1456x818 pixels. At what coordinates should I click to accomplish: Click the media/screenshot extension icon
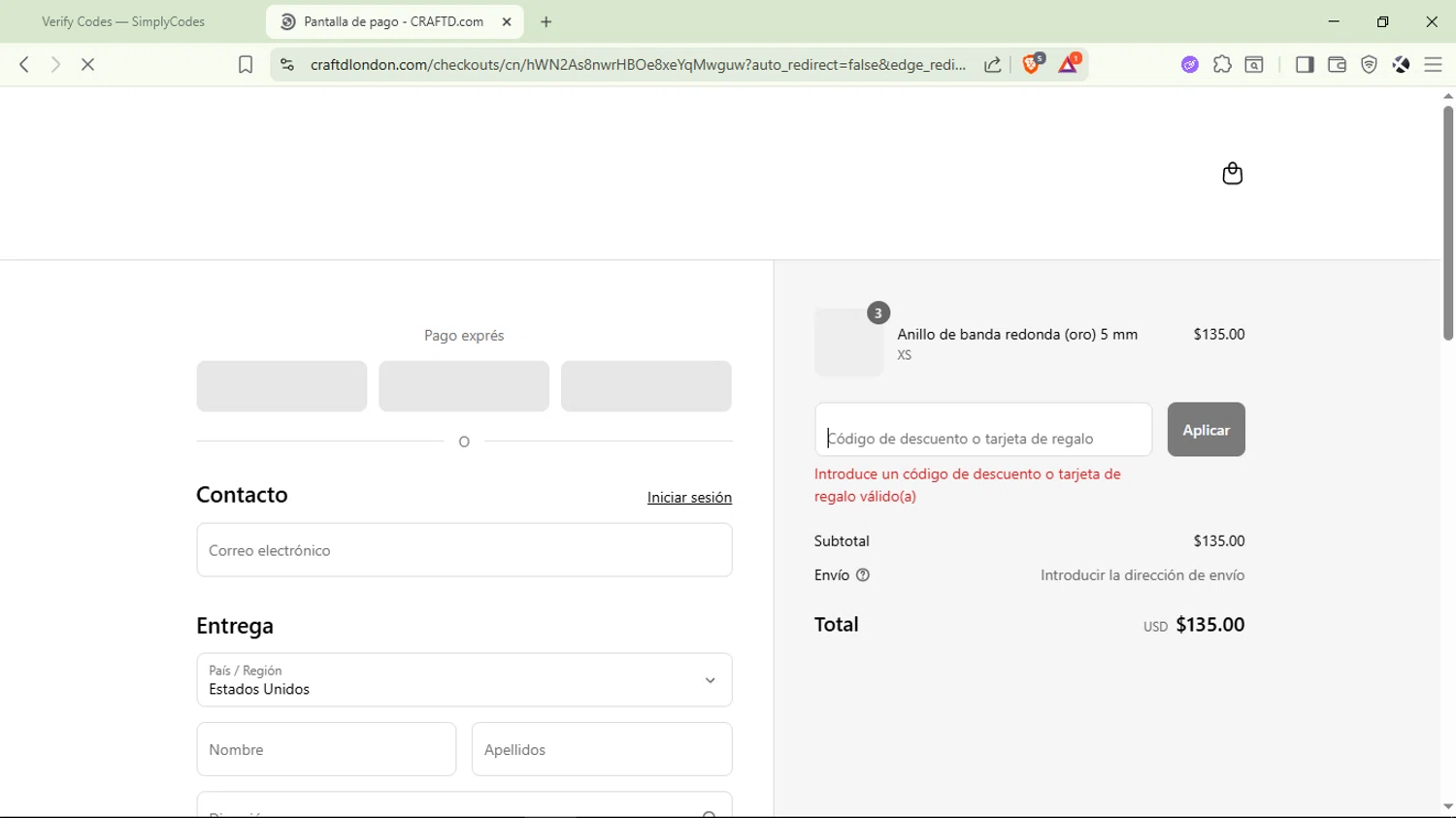click(1254, 64)
